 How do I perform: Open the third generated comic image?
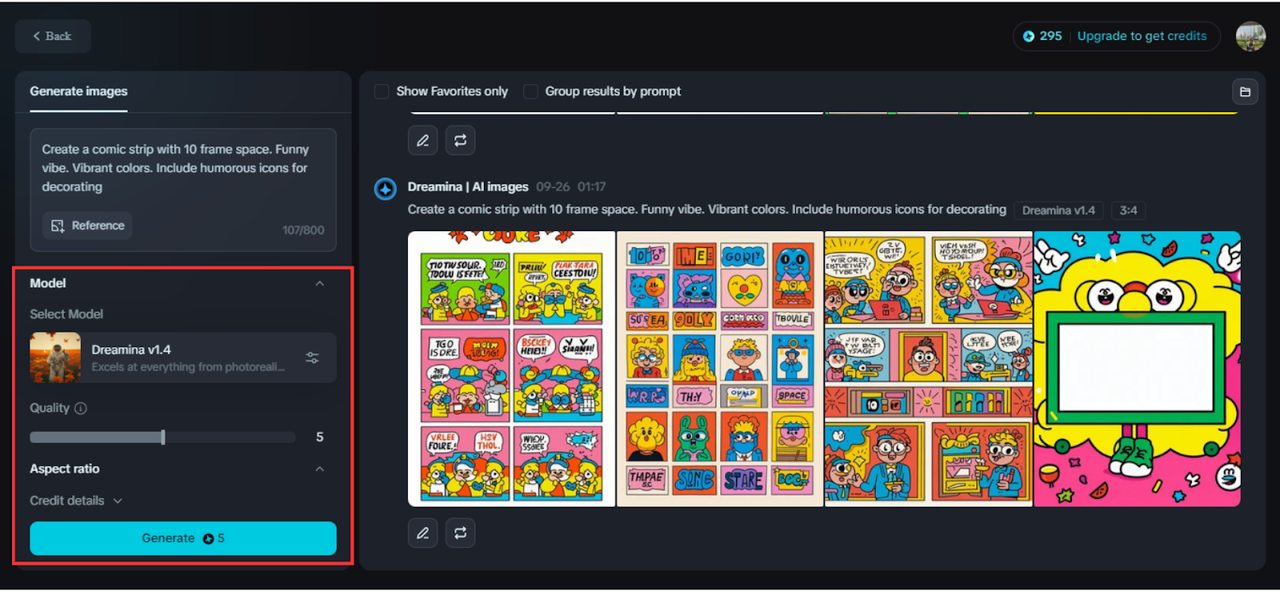click(x=929, y=369)
